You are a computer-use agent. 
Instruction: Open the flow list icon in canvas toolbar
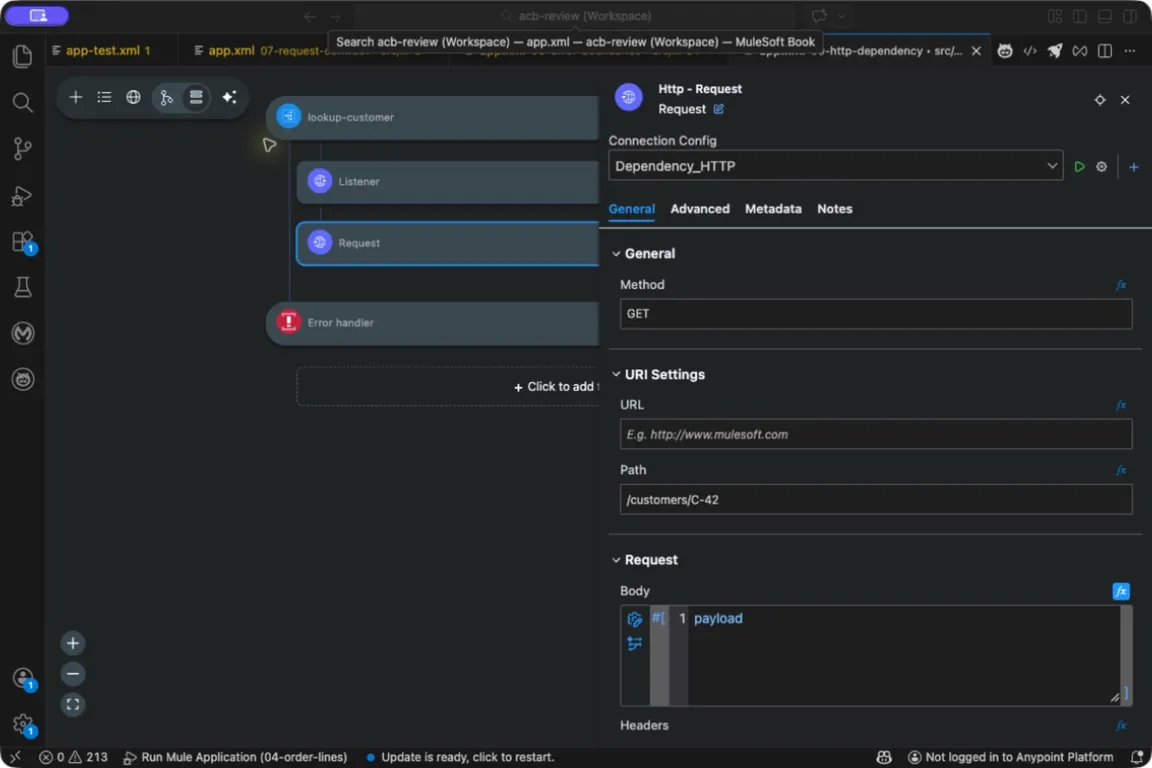click(x=104, y=97)
